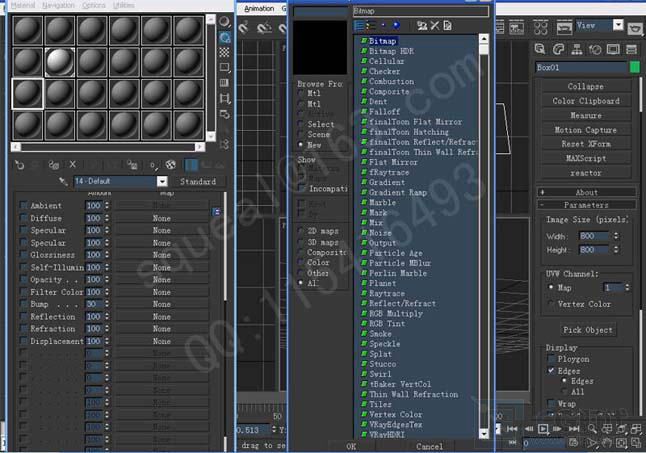The width and height of the screenshot is (646, 453).
Task: Click the Sample UV Tiling icon
Action: point(225,68)
